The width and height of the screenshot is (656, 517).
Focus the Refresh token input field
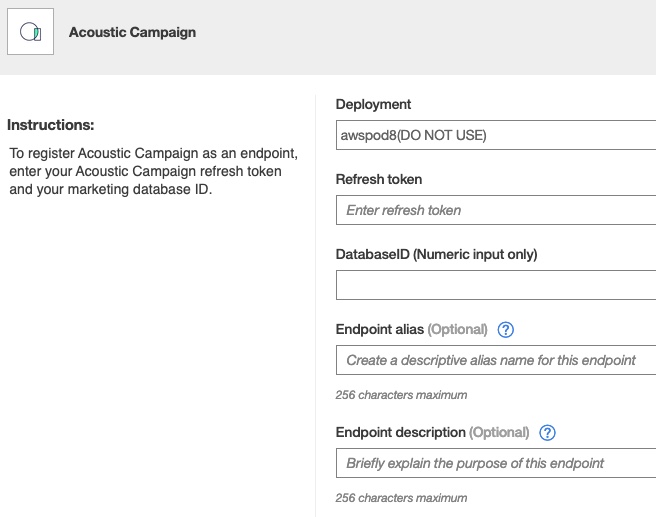tap(496, 210)
